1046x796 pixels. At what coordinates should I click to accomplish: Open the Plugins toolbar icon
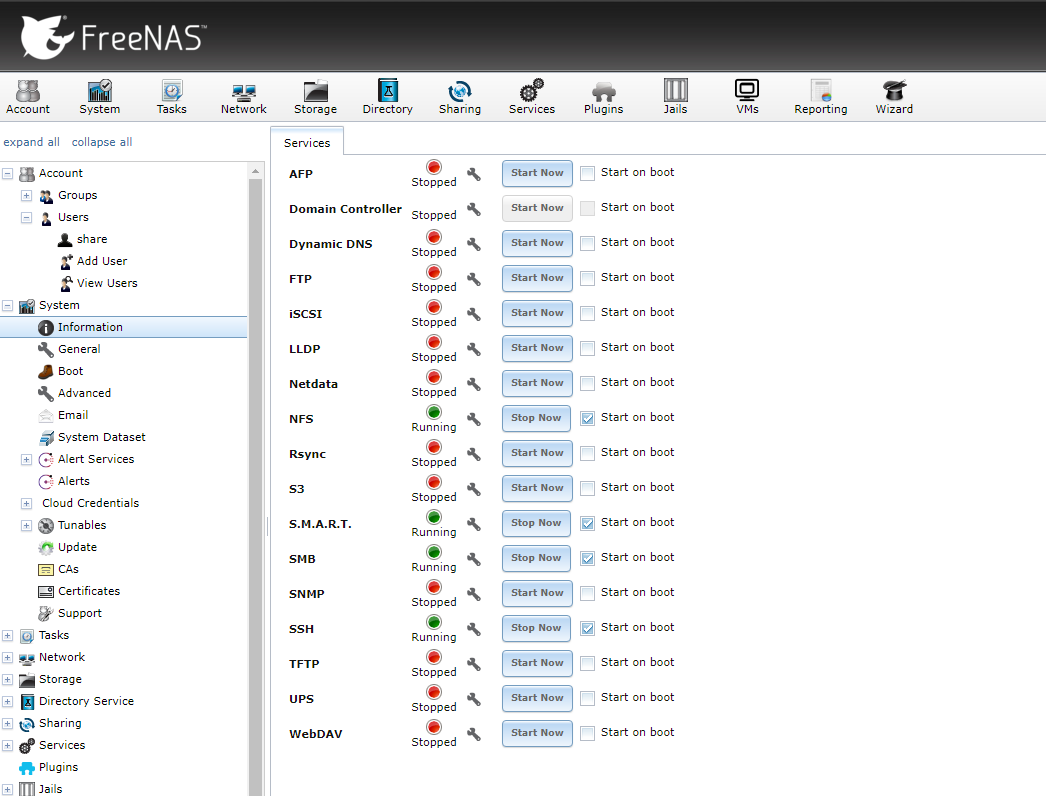(x=604, y=97)
